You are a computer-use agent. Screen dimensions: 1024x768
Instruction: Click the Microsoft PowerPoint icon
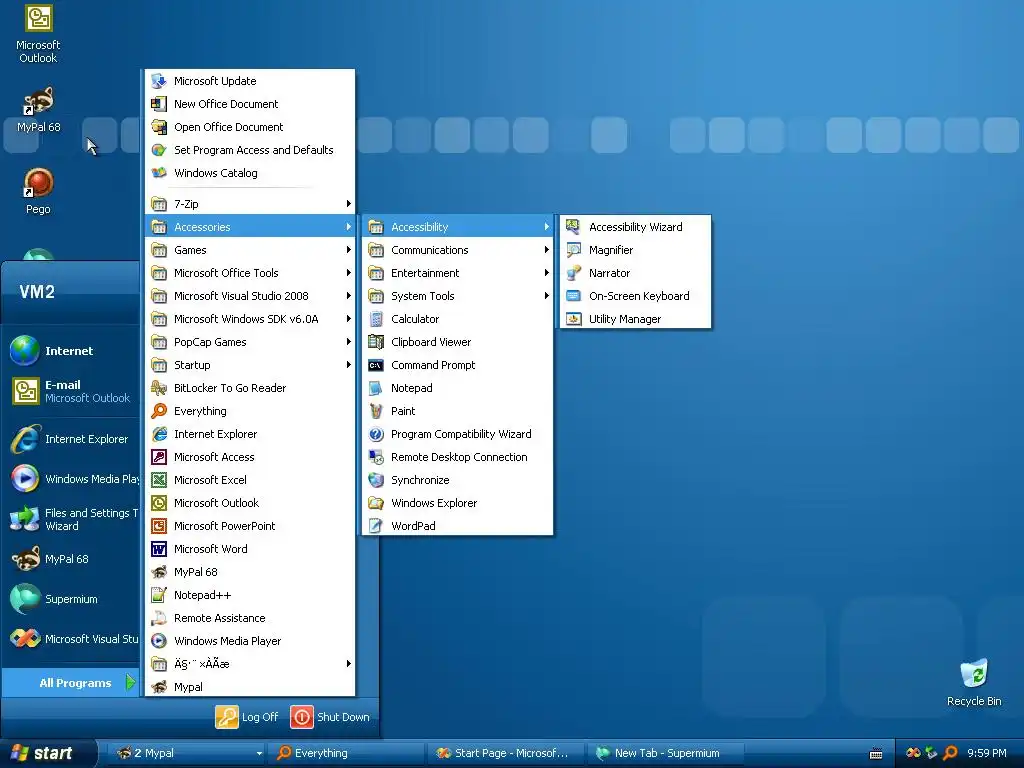(159, 526)
